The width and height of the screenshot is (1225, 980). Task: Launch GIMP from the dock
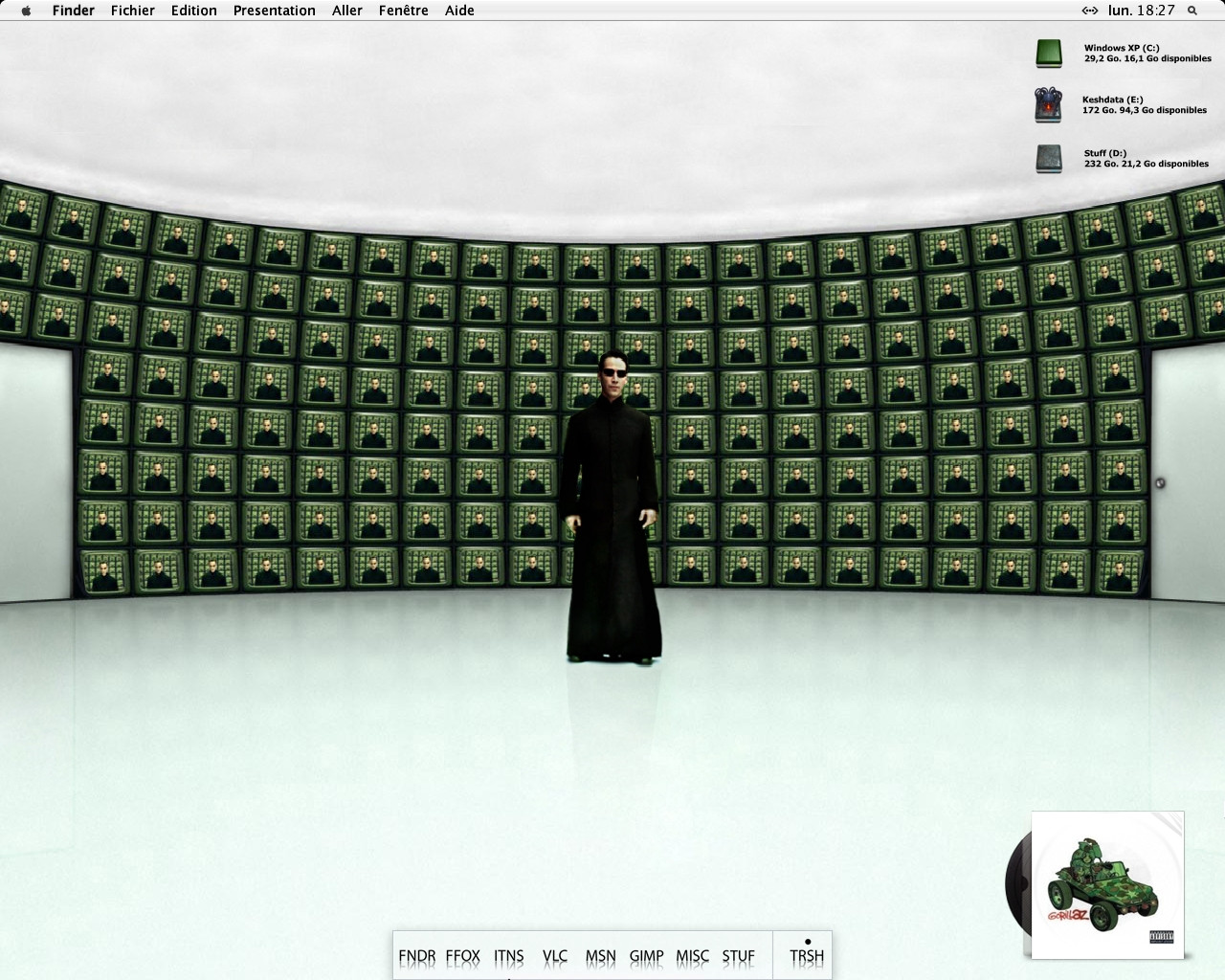click(647, 956)
